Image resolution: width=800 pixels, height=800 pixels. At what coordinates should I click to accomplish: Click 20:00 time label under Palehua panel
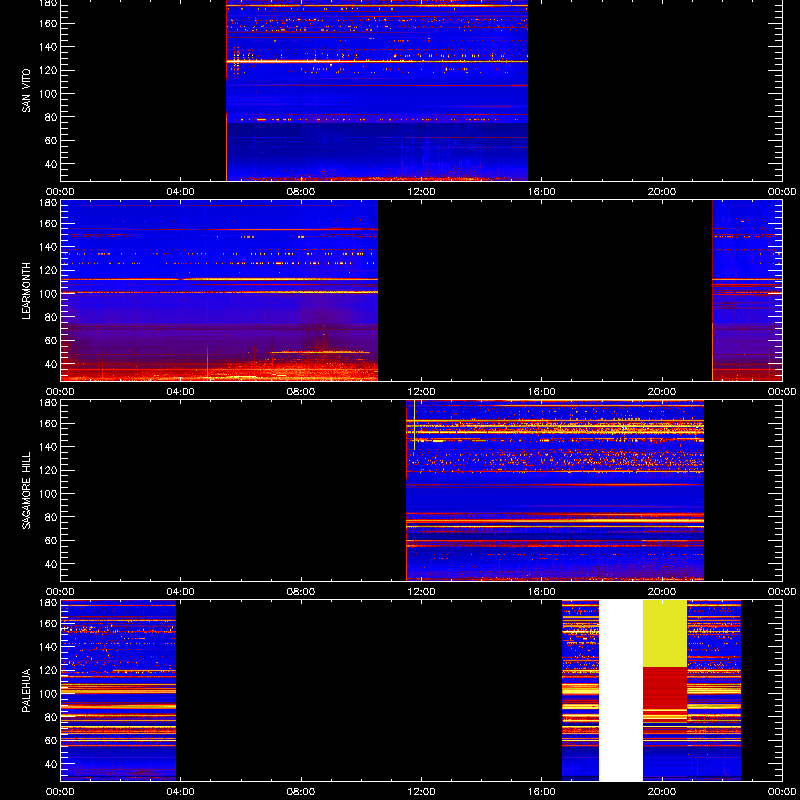coord(662,792)
